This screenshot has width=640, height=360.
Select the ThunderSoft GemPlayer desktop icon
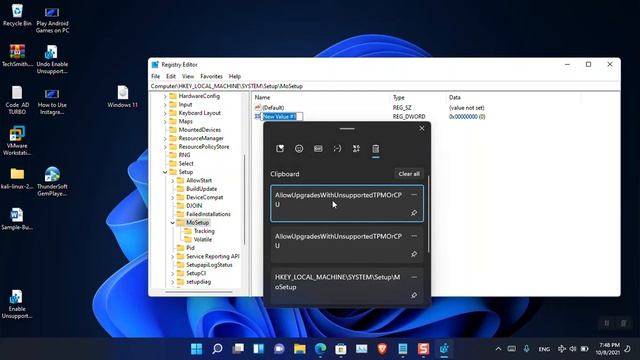[x=52, y=182]
